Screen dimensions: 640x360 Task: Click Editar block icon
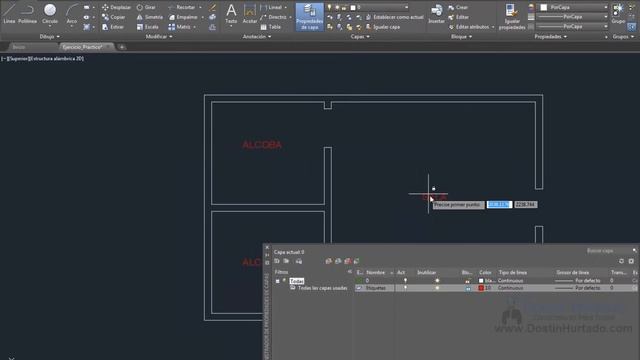[459, 17]
